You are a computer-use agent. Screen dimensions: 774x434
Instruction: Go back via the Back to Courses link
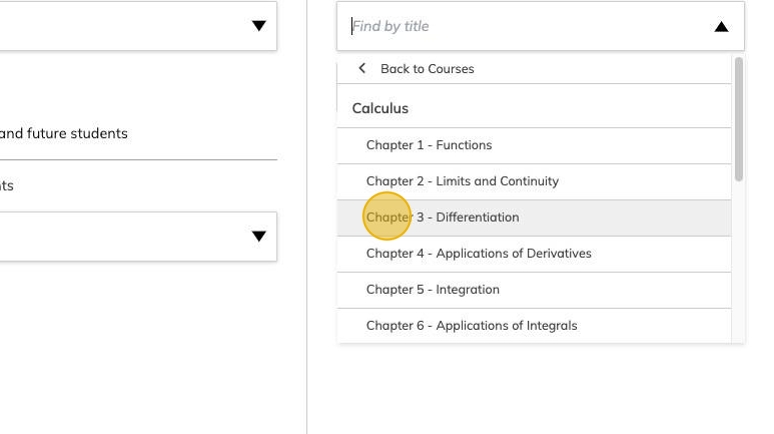tap(427, 69)
